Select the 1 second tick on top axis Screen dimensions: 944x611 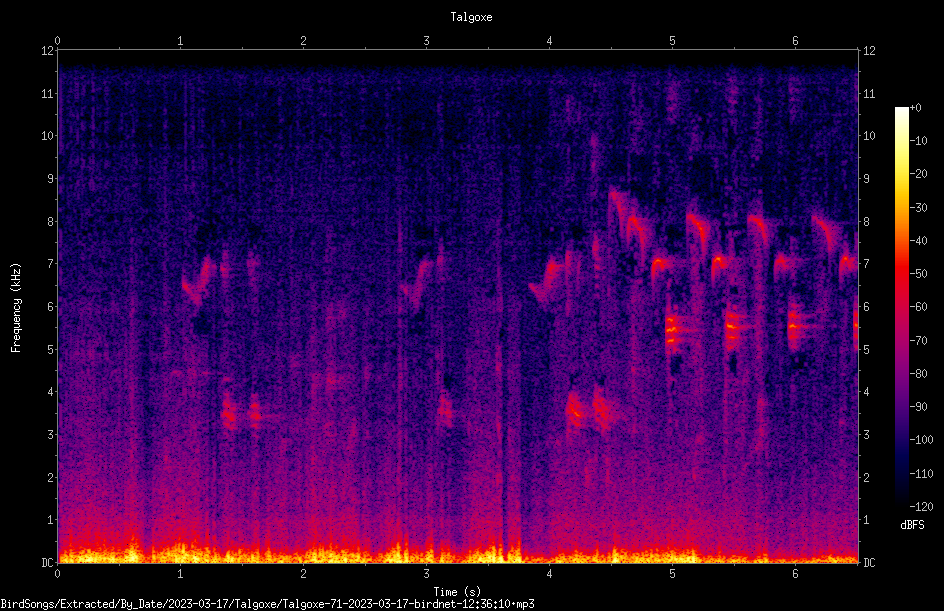[x=180, y=41]
